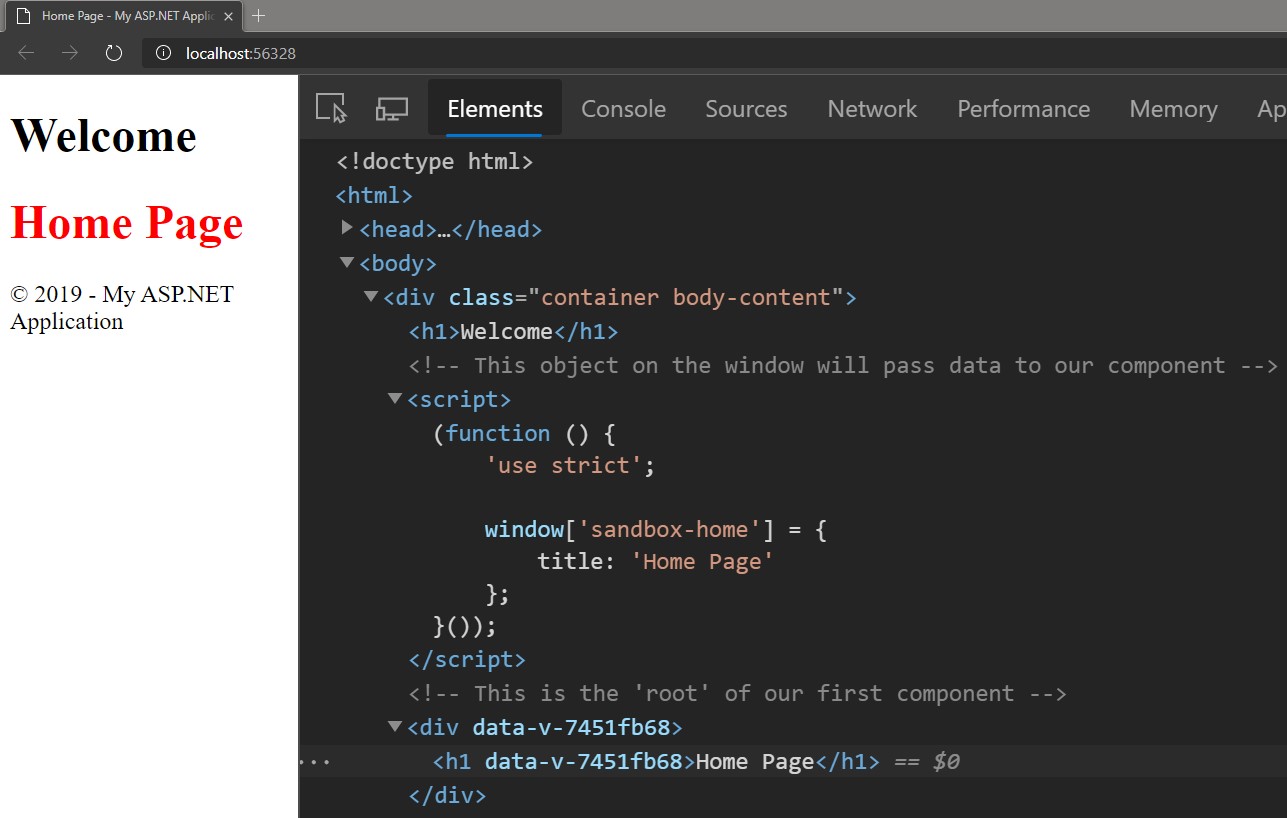
Task: Select the 'pass data to our component' comment
Action: pos(843,365)
